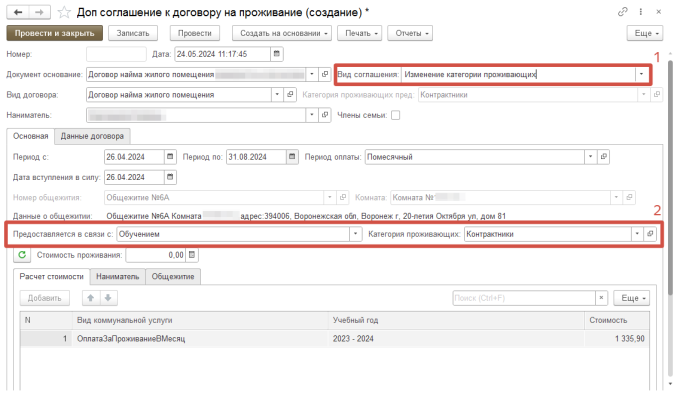Open Создать на основании menu
This screenshot has width=674, height=397.
282,33
